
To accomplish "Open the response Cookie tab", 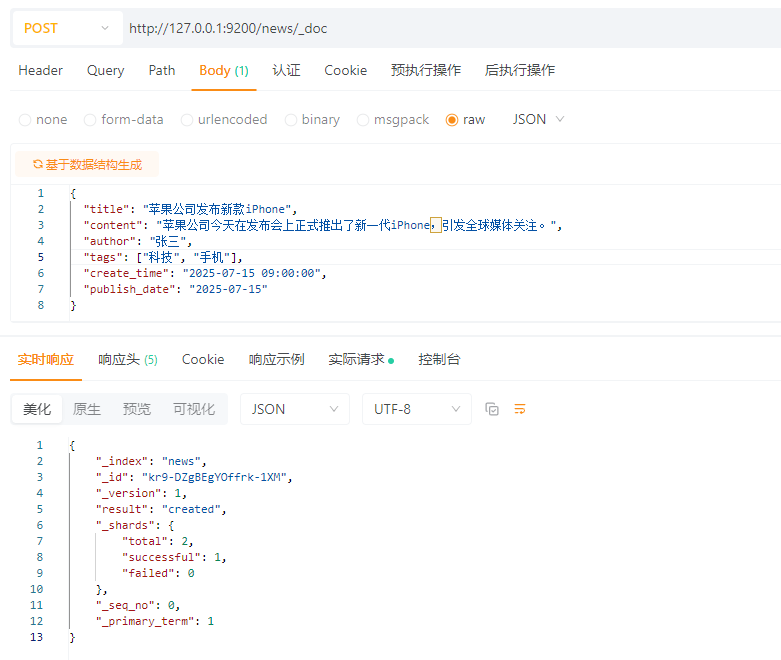I will [203, 359].
